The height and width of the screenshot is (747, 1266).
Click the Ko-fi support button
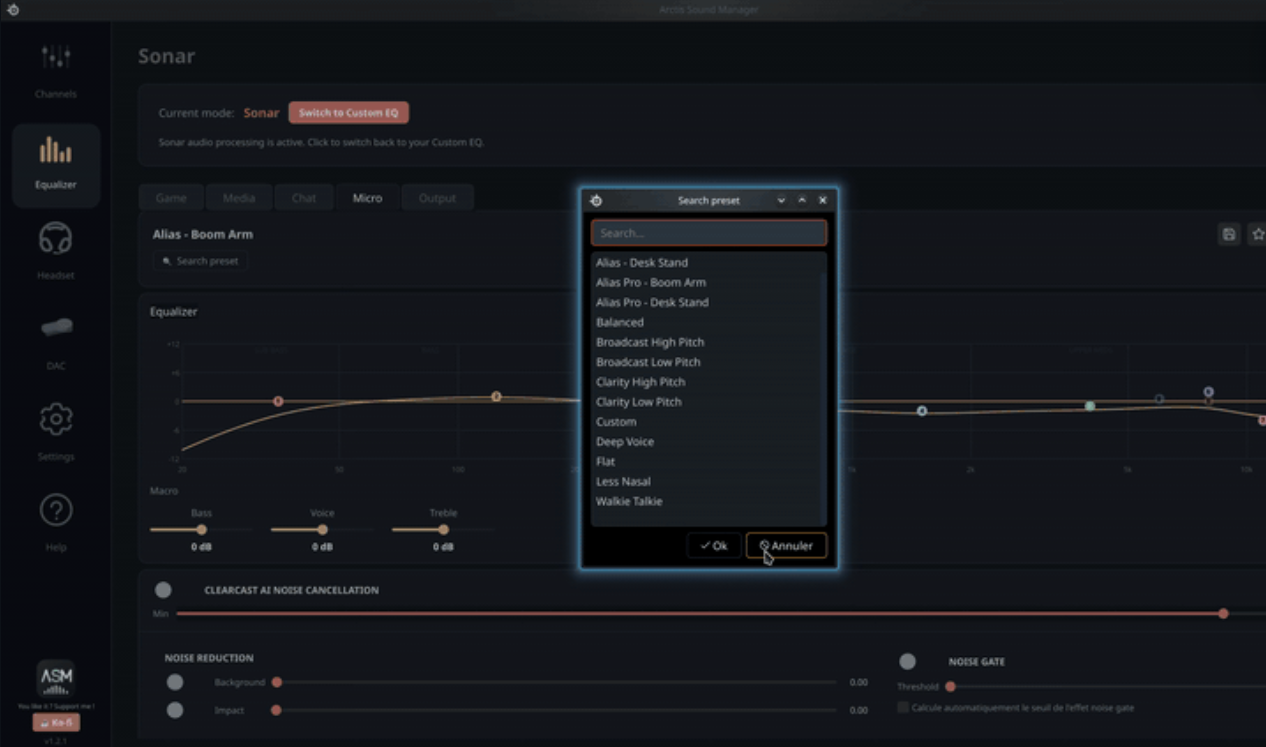[56, 722]
